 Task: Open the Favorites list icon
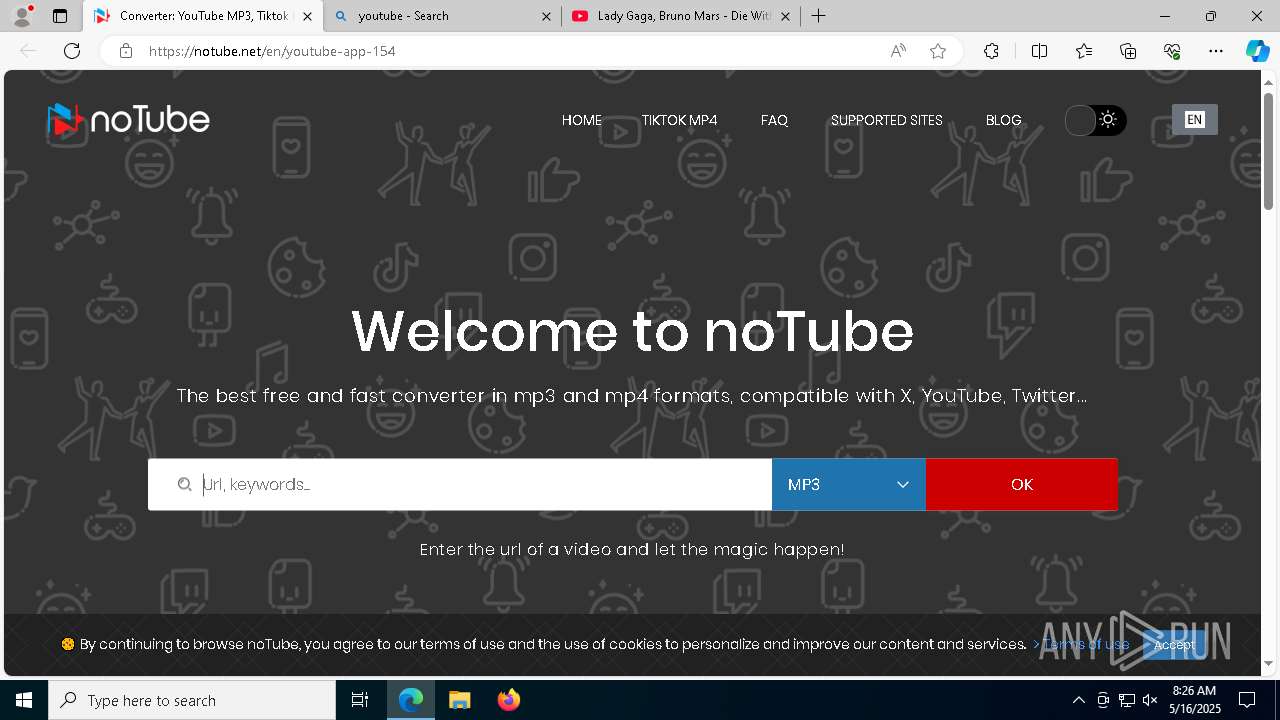click(x=1084, y=51)
